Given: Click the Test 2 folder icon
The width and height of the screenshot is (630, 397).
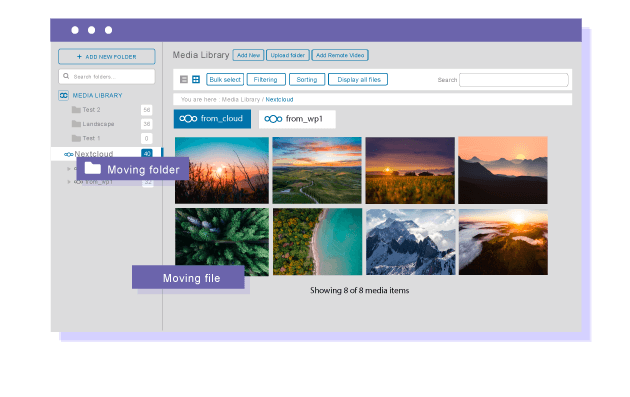Looking at the screenshot, I should [76, 110].
